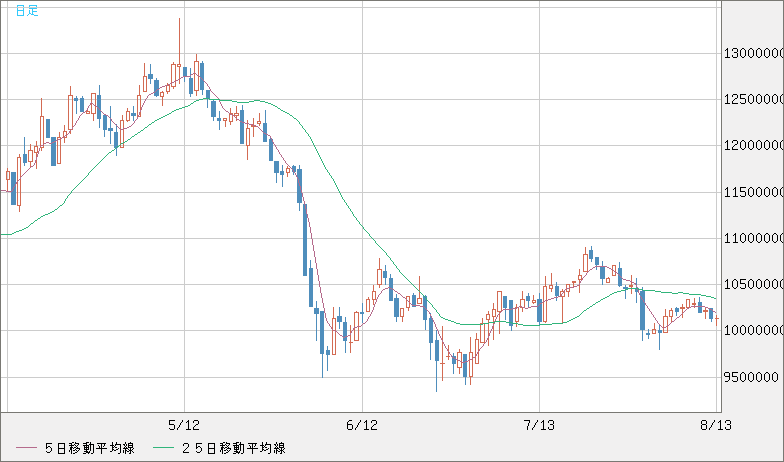784x462 pixels.
Task: Select the 7/13 date label
Action: [539, 426]
